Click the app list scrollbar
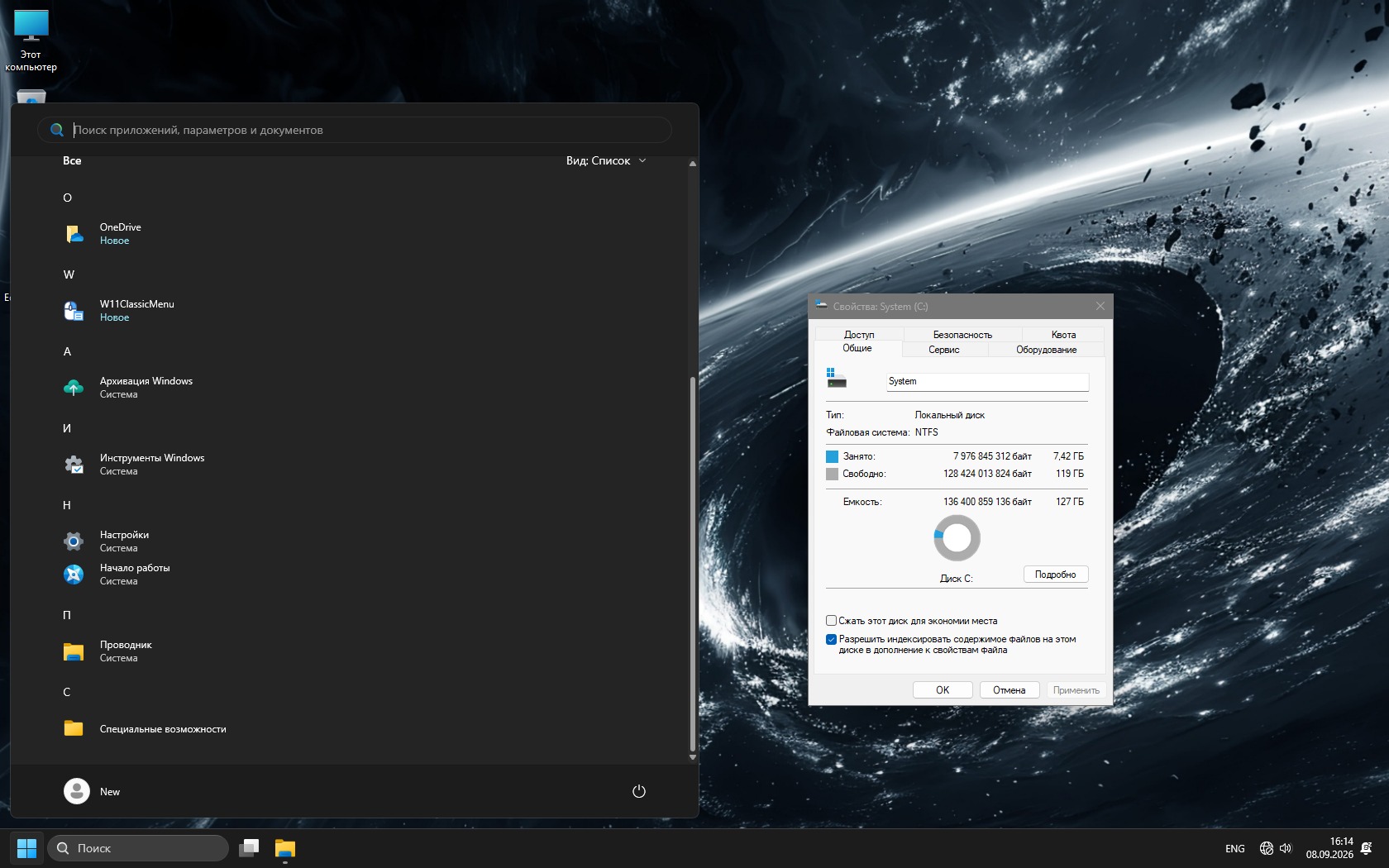This screenshot has width=1389, height=868. click(x=693, y=565)
